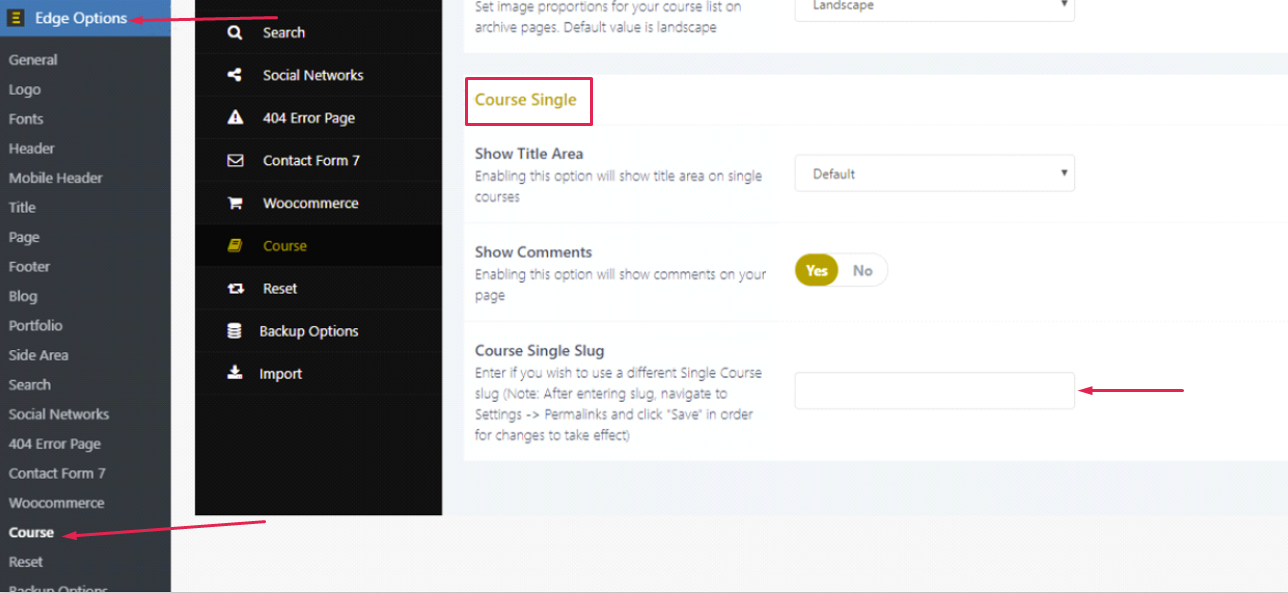Open Header in the admin sidebar
The image size is (1288, 593).
coord(32,148)
